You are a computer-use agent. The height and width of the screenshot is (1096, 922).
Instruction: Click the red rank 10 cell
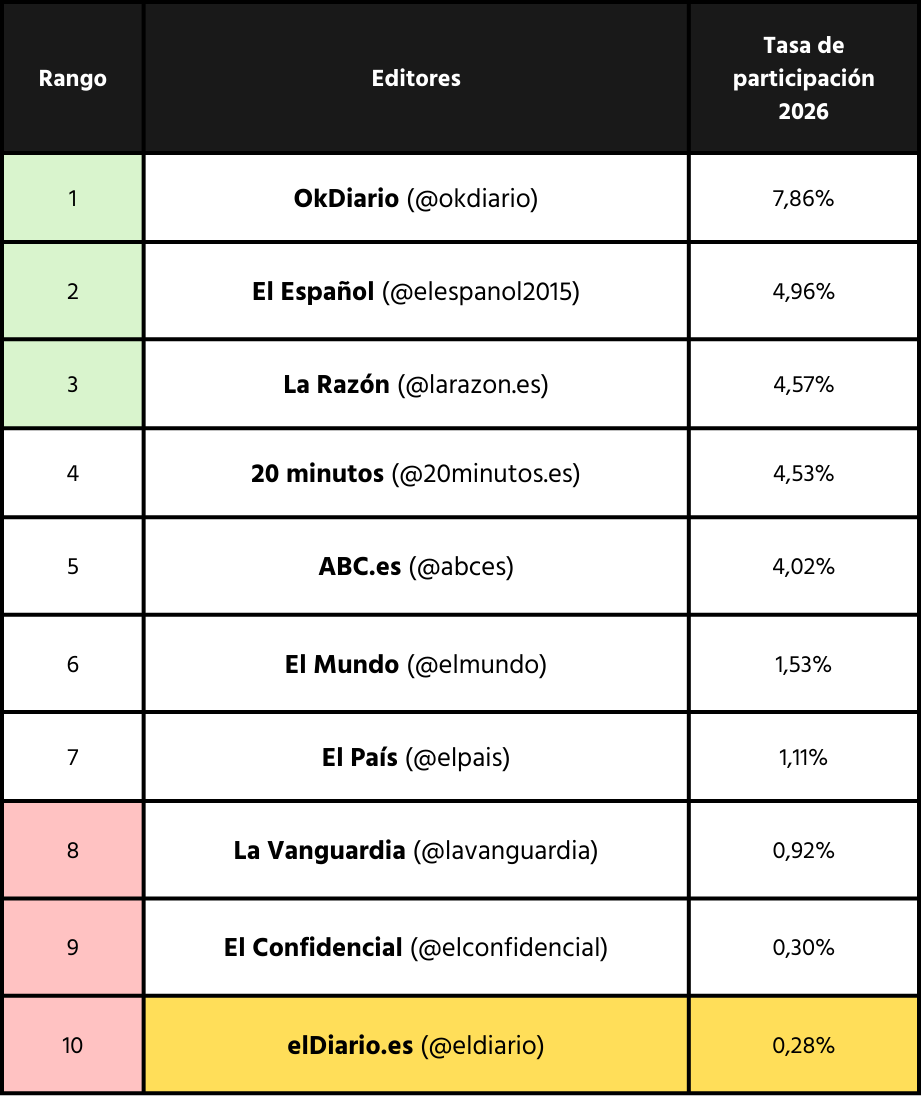pyautogui.click(x=73, y=1045)
